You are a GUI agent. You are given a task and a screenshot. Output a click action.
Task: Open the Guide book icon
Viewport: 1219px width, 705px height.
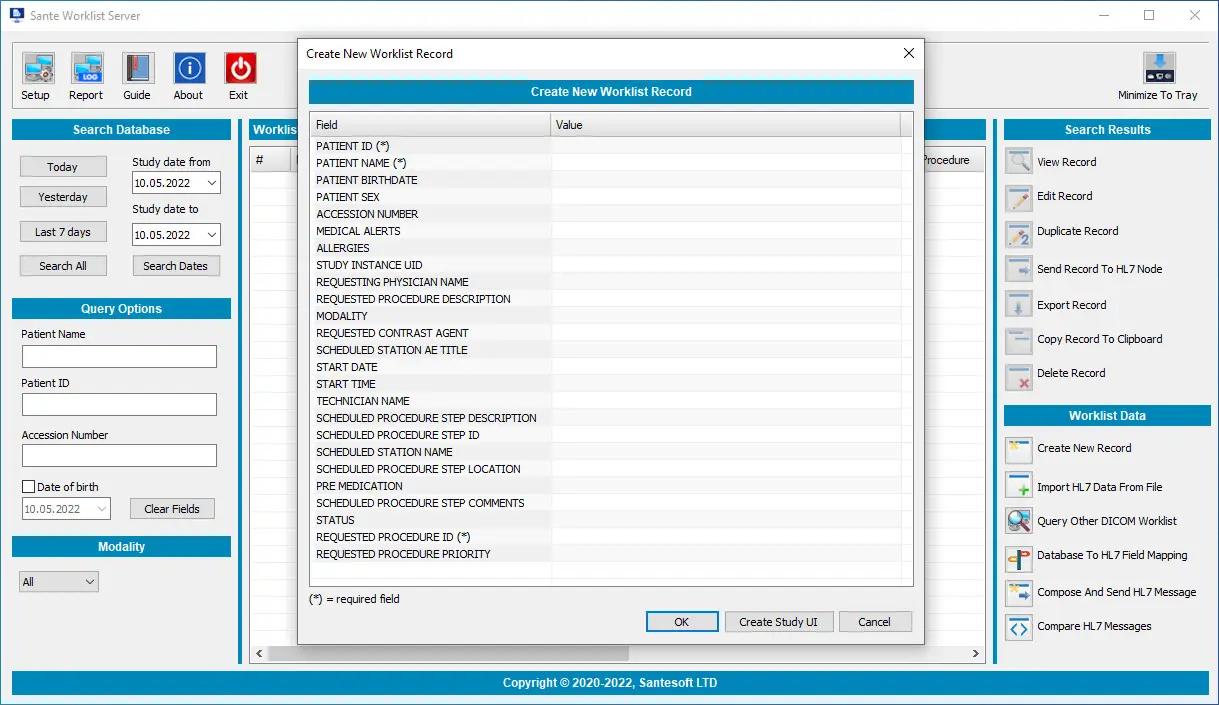click(137, 69)
